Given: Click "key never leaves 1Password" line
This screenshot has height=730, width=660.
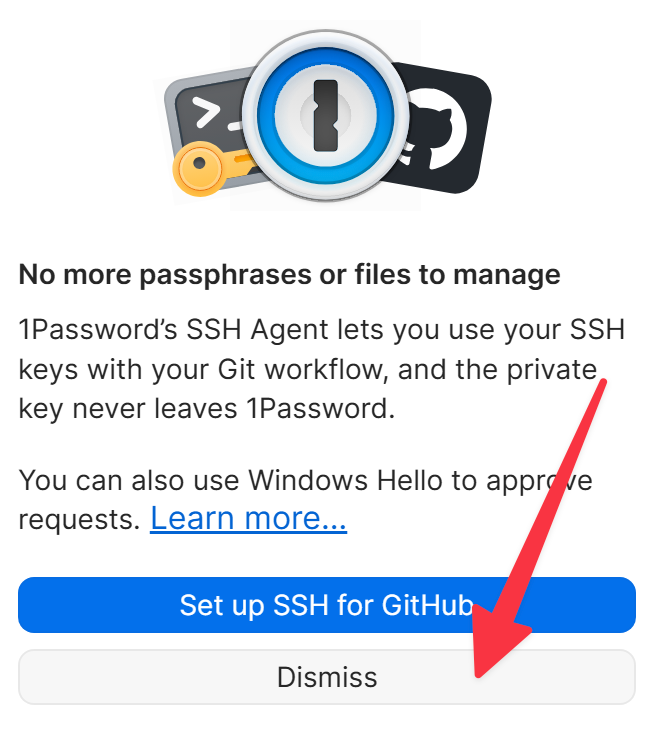Looking at the screenshot, I should (207, 409).
